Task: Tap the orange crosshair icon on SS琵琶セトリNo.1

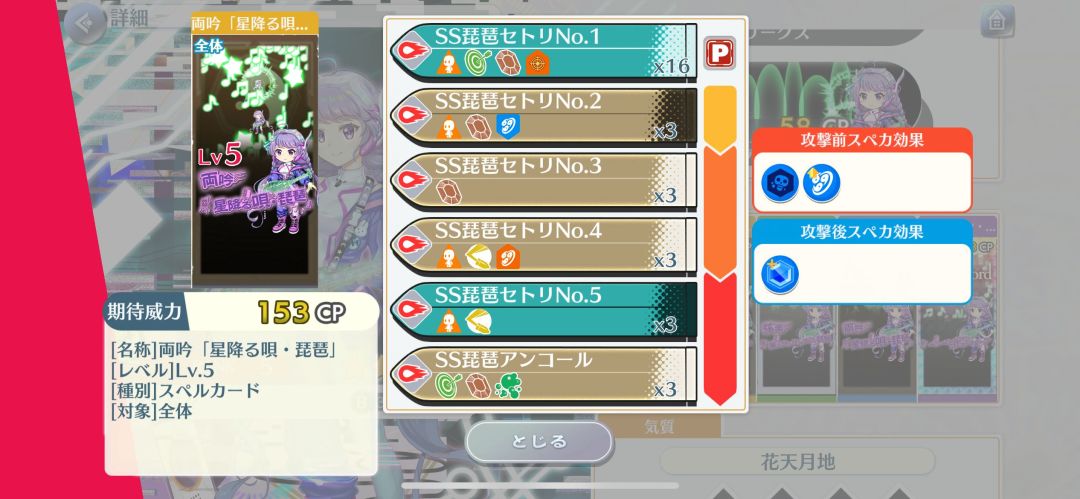Action: [538, 63]
